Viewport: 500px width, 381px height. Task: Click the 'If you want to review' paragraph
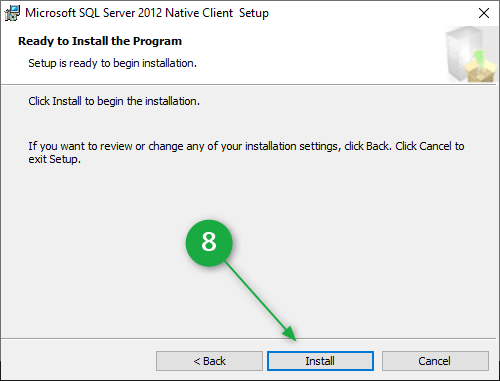coord(246,153)
